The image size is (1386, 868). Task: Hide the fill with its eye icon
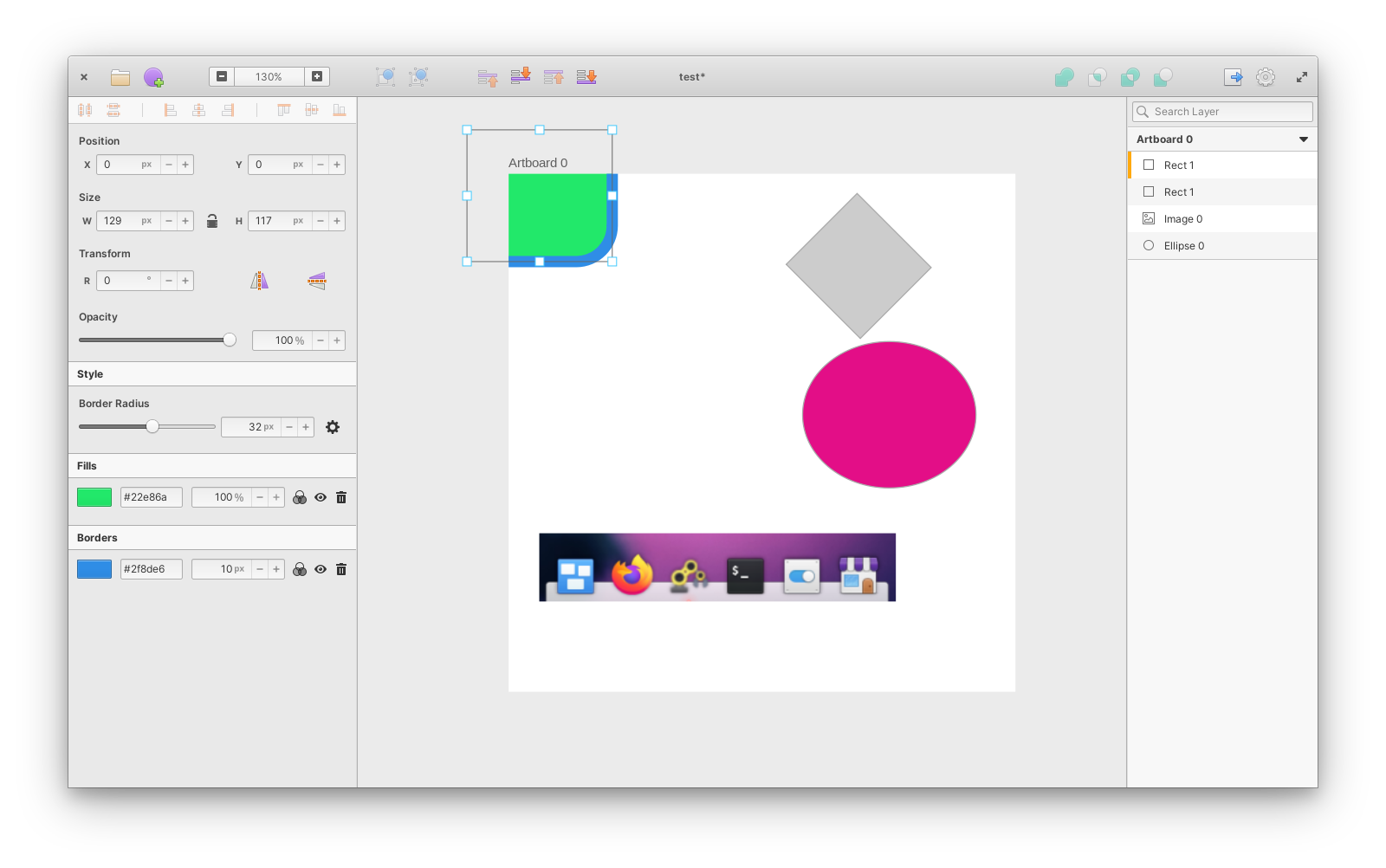pos(321,497)
